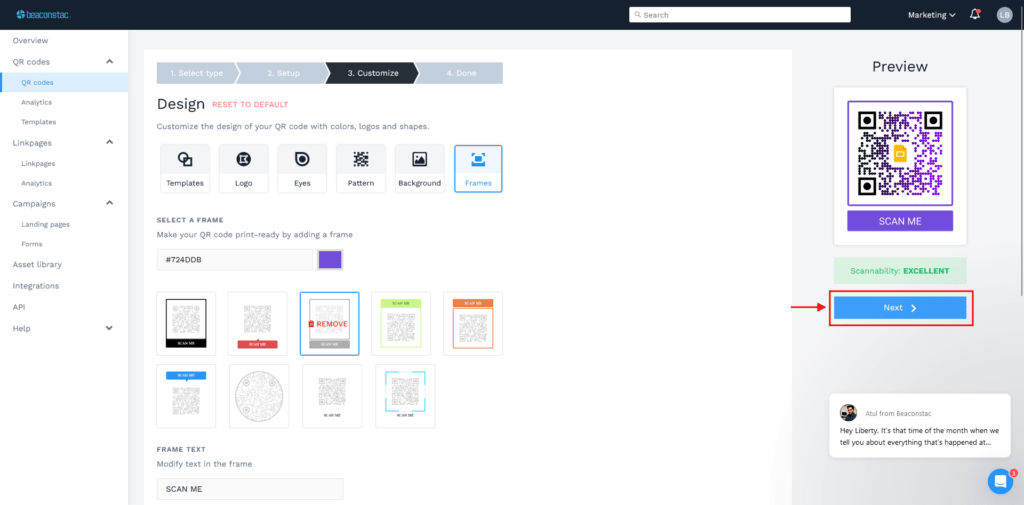Click the Scannability: EXCELLENT badge
Screen dimensions: 1024x505
(x=900, y=270)
